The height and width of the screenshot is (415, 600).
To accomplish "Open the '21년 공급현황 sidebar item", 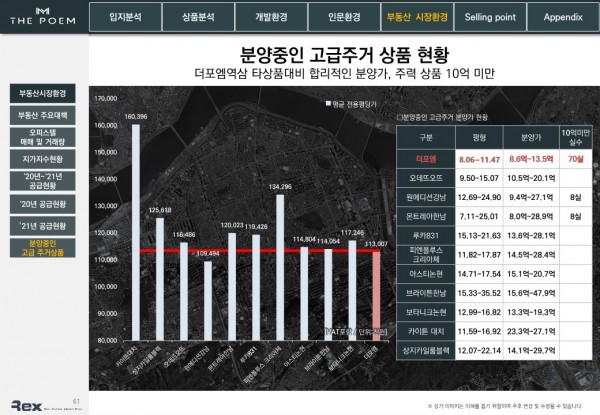I will (43, 225).
